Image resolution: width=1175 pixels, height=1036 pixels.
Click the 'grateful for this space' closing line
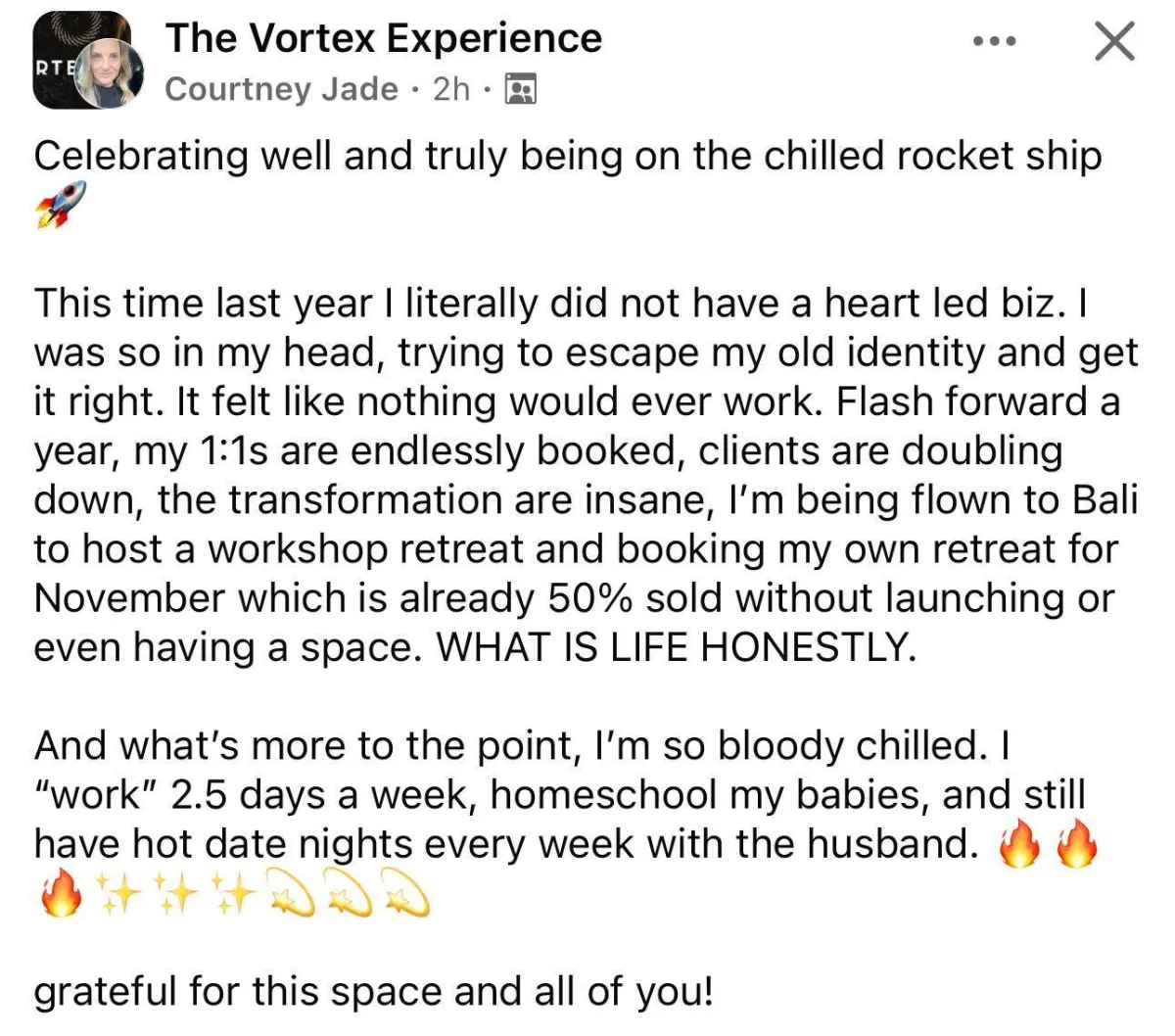(373, 993)
